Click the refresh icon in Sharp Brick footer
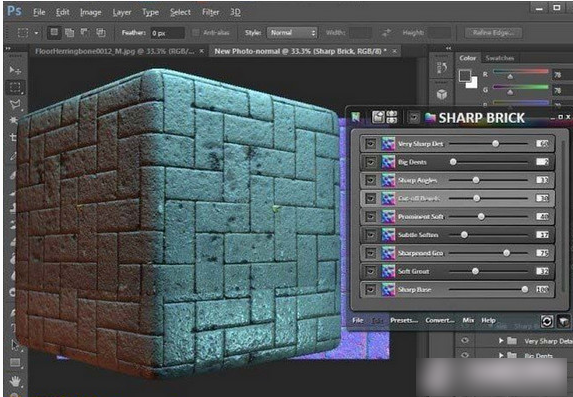This screenshot has height=397, width=573. coord(547,321)
